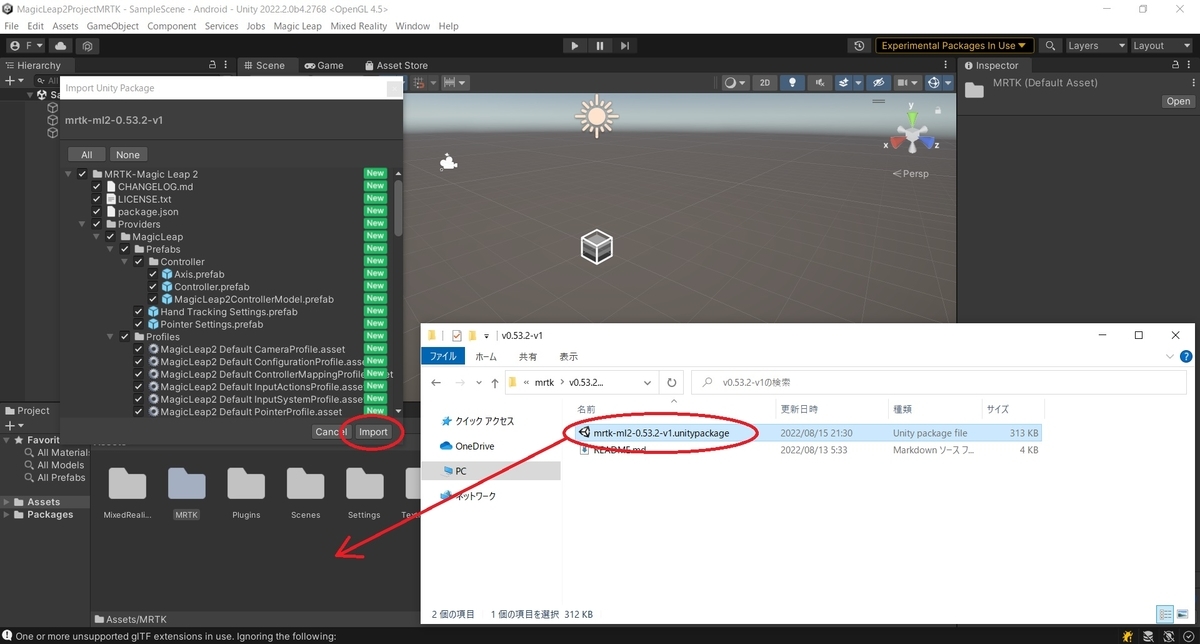This screenshot has height=644, width=1200.
Task: Open the ファイル tab in Explorer
Action: point(444,356)
